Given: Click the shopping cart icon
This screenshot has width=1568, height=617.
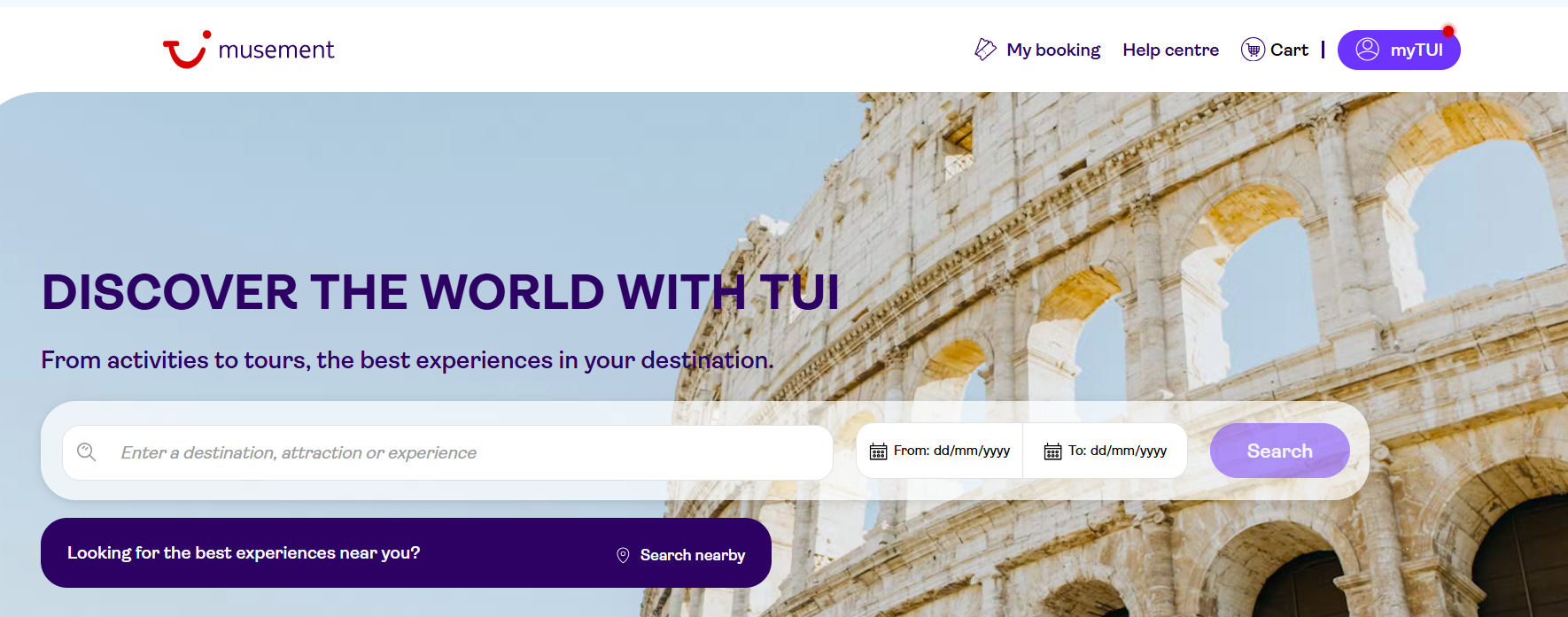Looking at the screenshot, I should 1253,50.
